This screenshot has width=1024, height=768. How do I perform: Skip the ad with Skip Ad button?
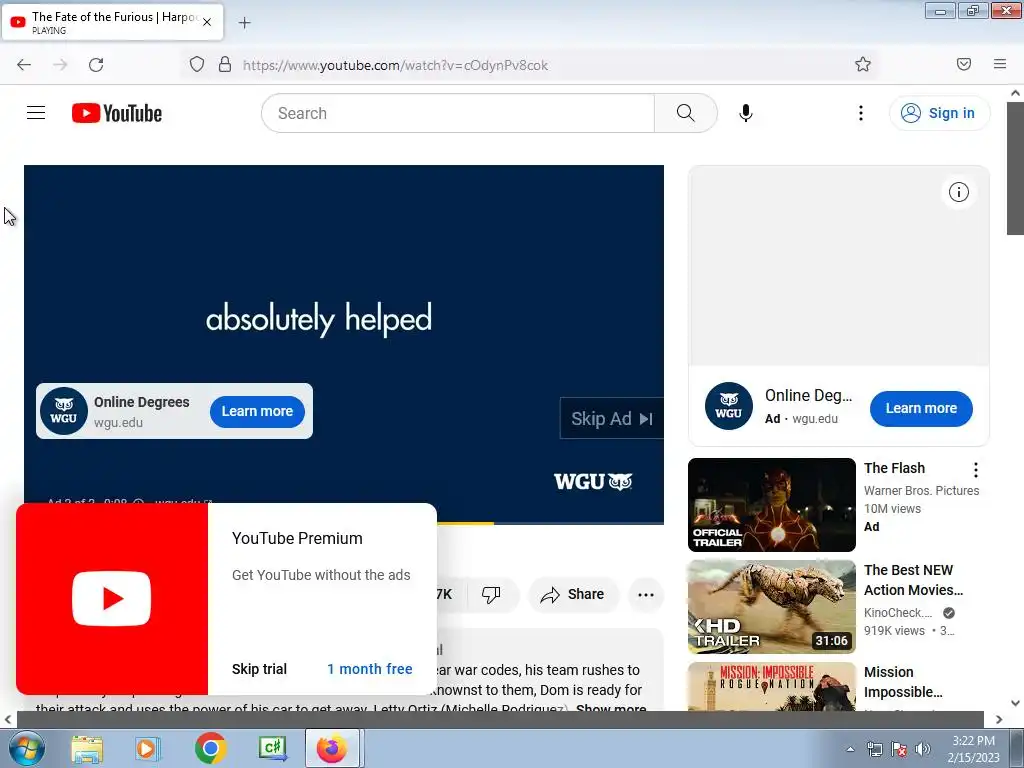pos(611,419)
